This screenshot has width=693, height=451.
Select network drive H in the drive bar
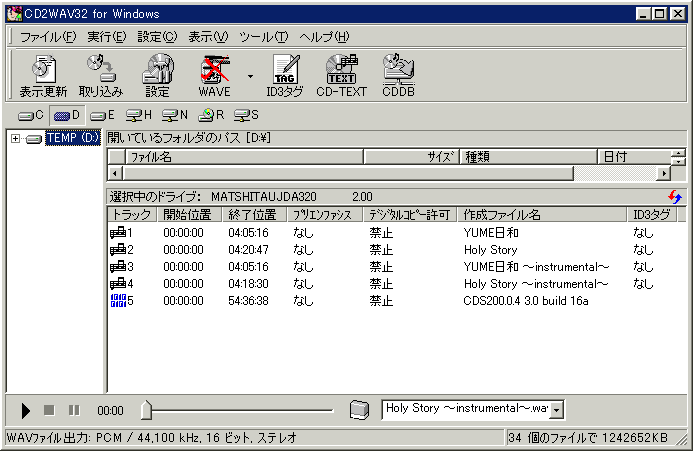pyautogui.click(x=139, y=115)
